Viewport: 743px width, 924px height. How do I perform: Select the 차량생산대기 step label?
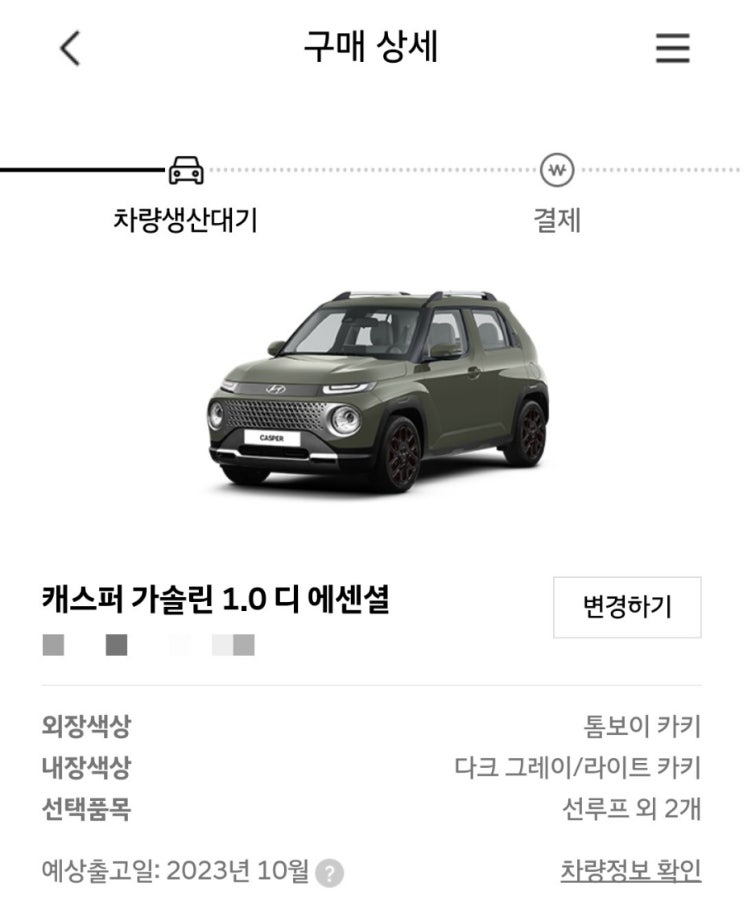(x=186, y=220)
